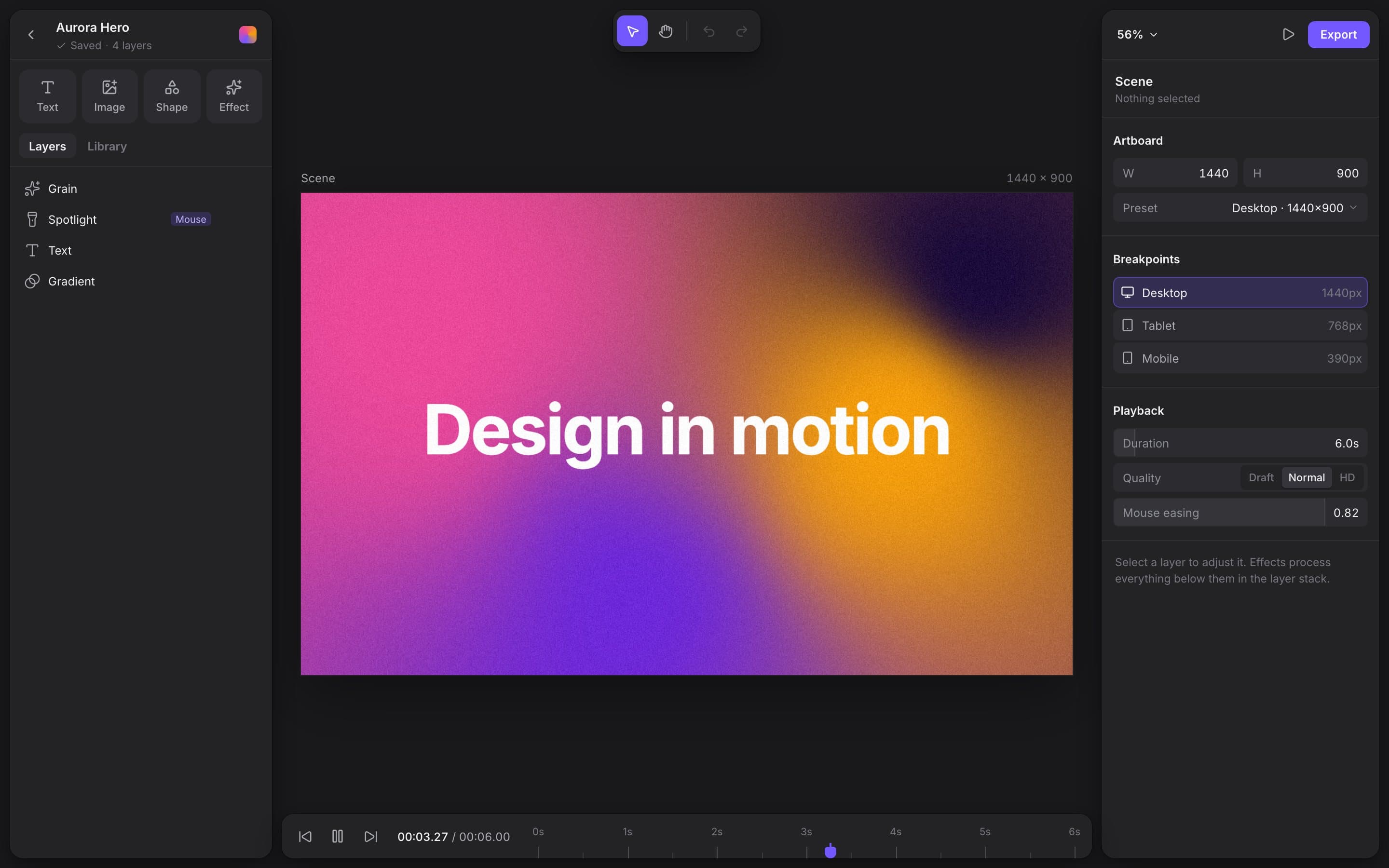Screen dimensions: 1389x868
Task: Set quality to HD
Action: click(x=1347, y=477)
